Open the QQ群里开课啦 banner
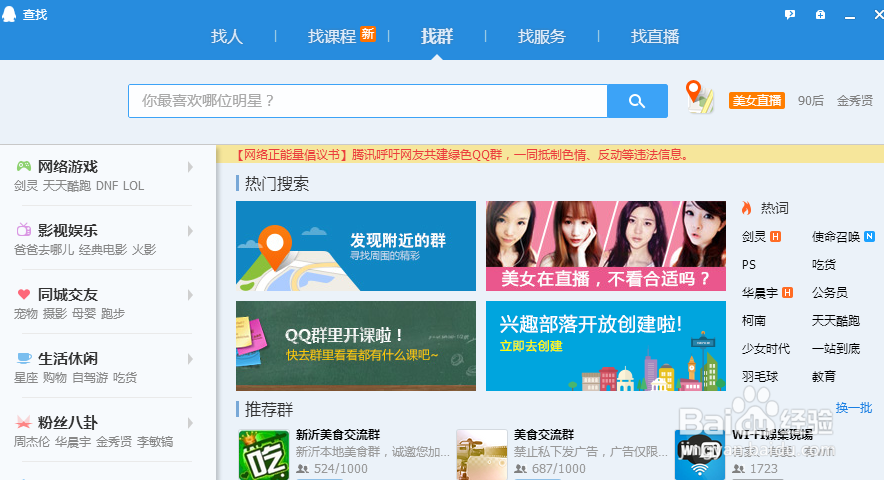Viewport: 884px width, 480px height. [x=356, y=346]
